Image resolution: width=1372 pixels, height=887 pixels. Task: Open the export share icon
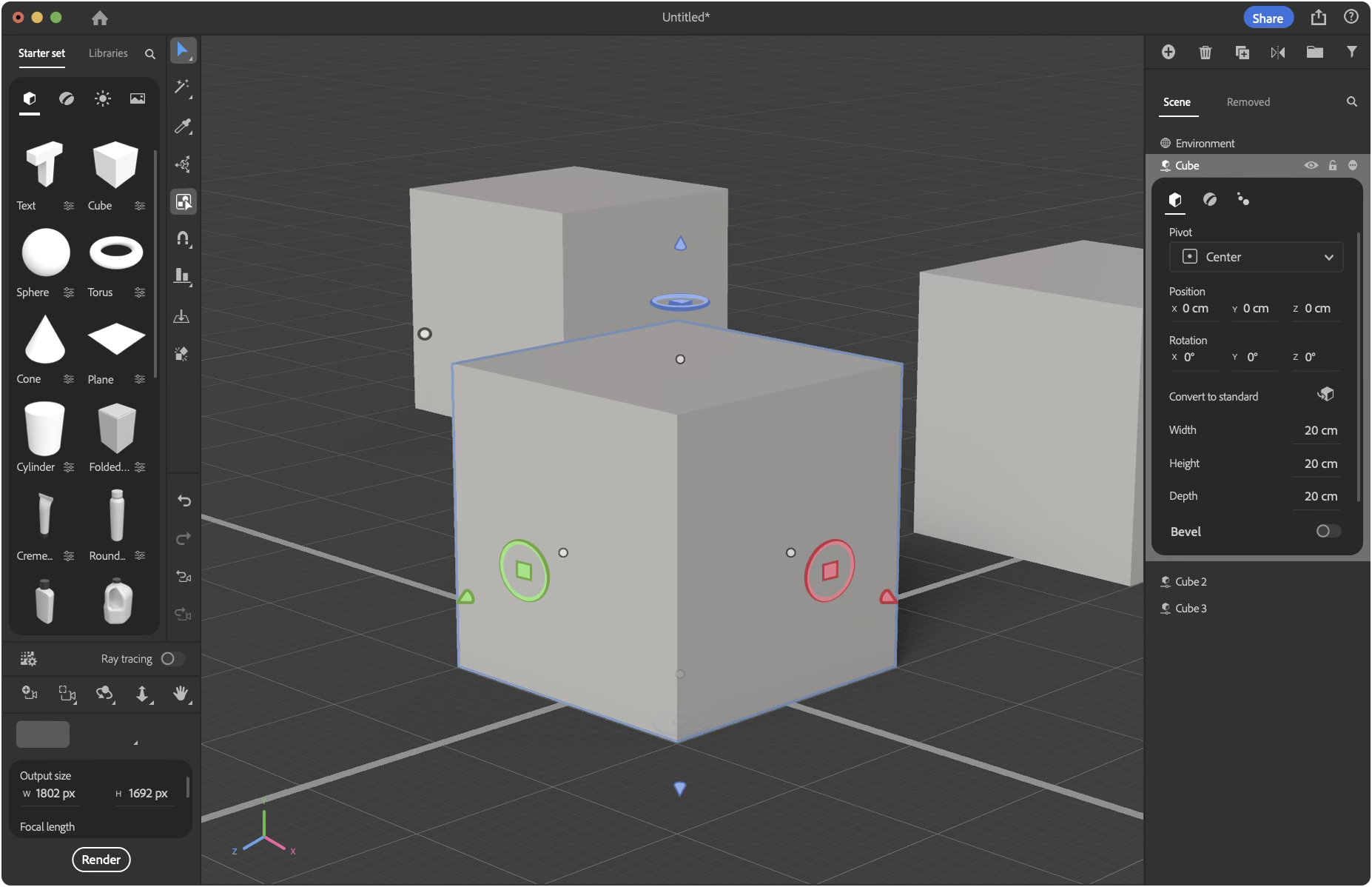click(x=1318, y=17)
